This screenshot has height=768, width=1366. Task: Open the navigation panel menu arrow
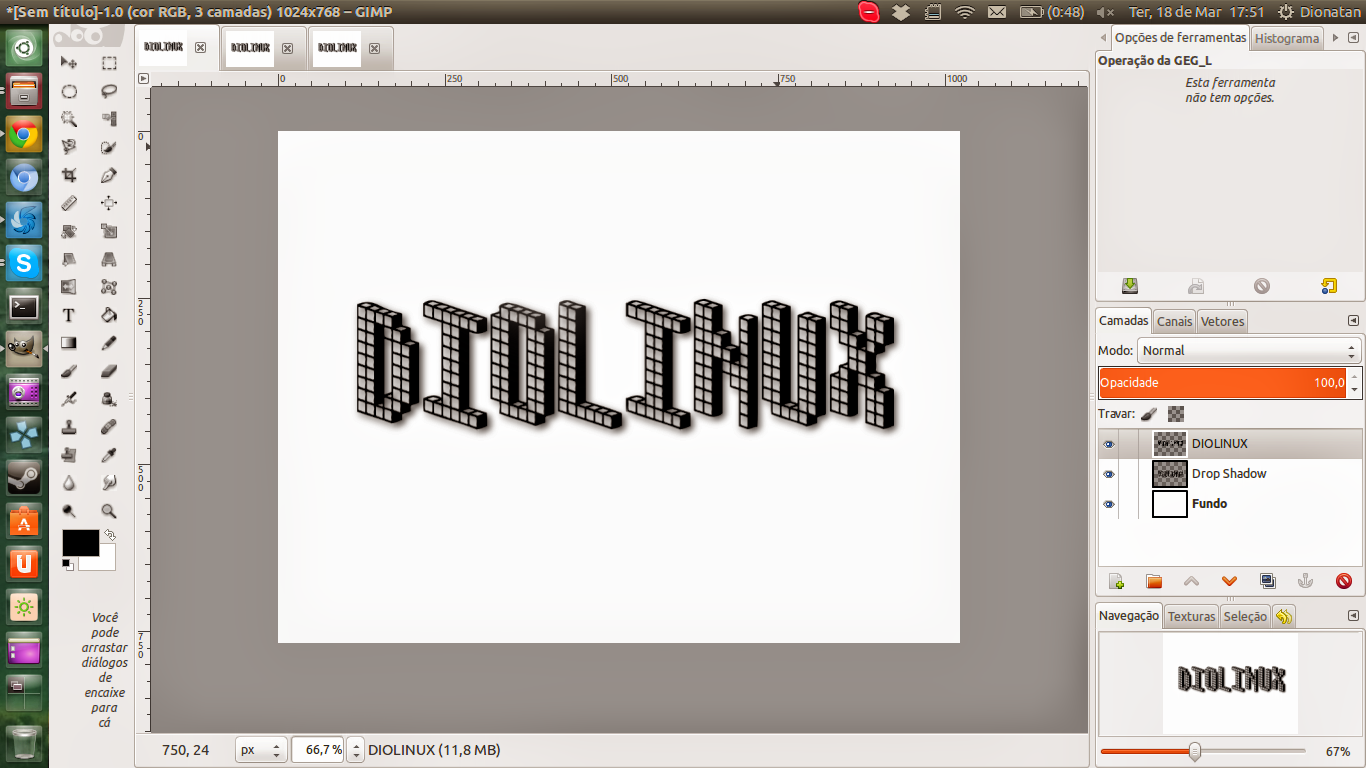(x=1353, y=616)
